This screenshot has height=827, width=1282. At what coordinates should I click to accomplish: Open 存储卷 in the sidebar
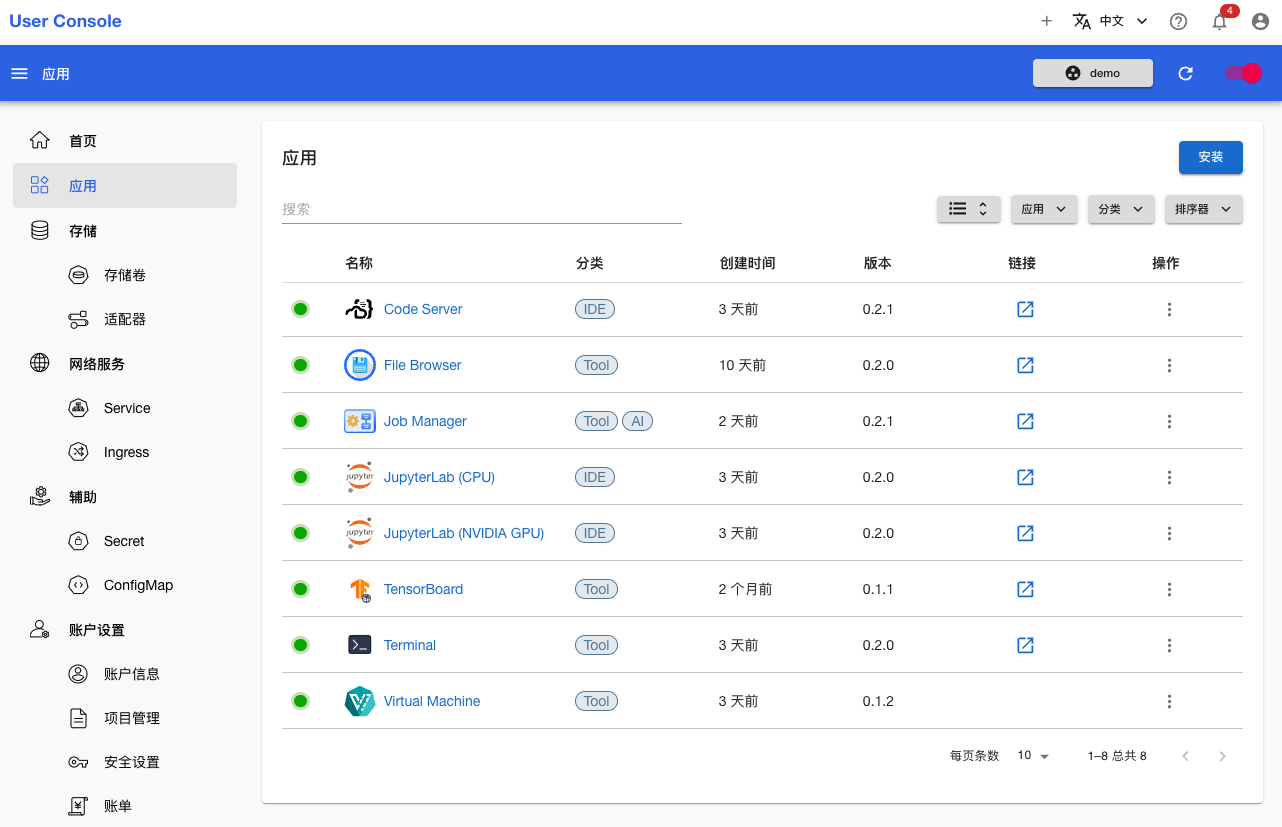125,275
